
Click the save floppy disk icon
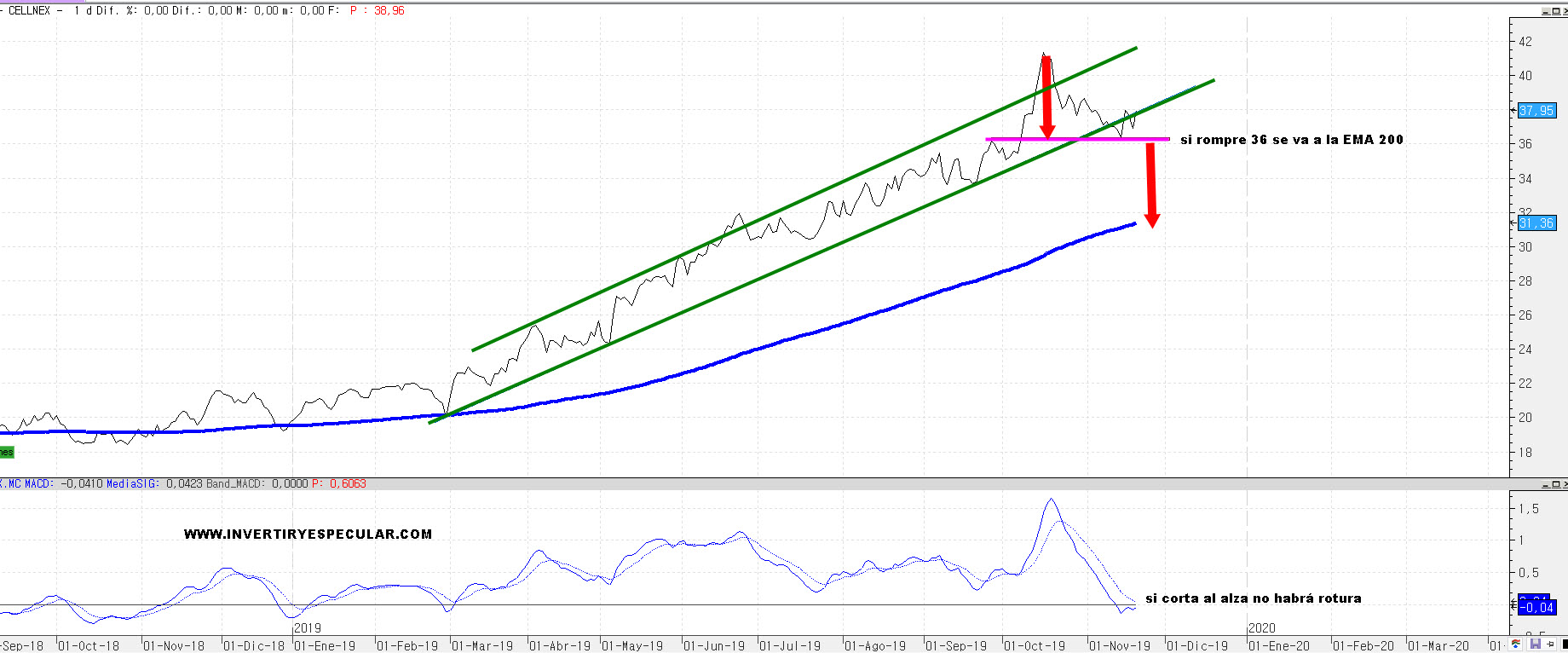1536,644
